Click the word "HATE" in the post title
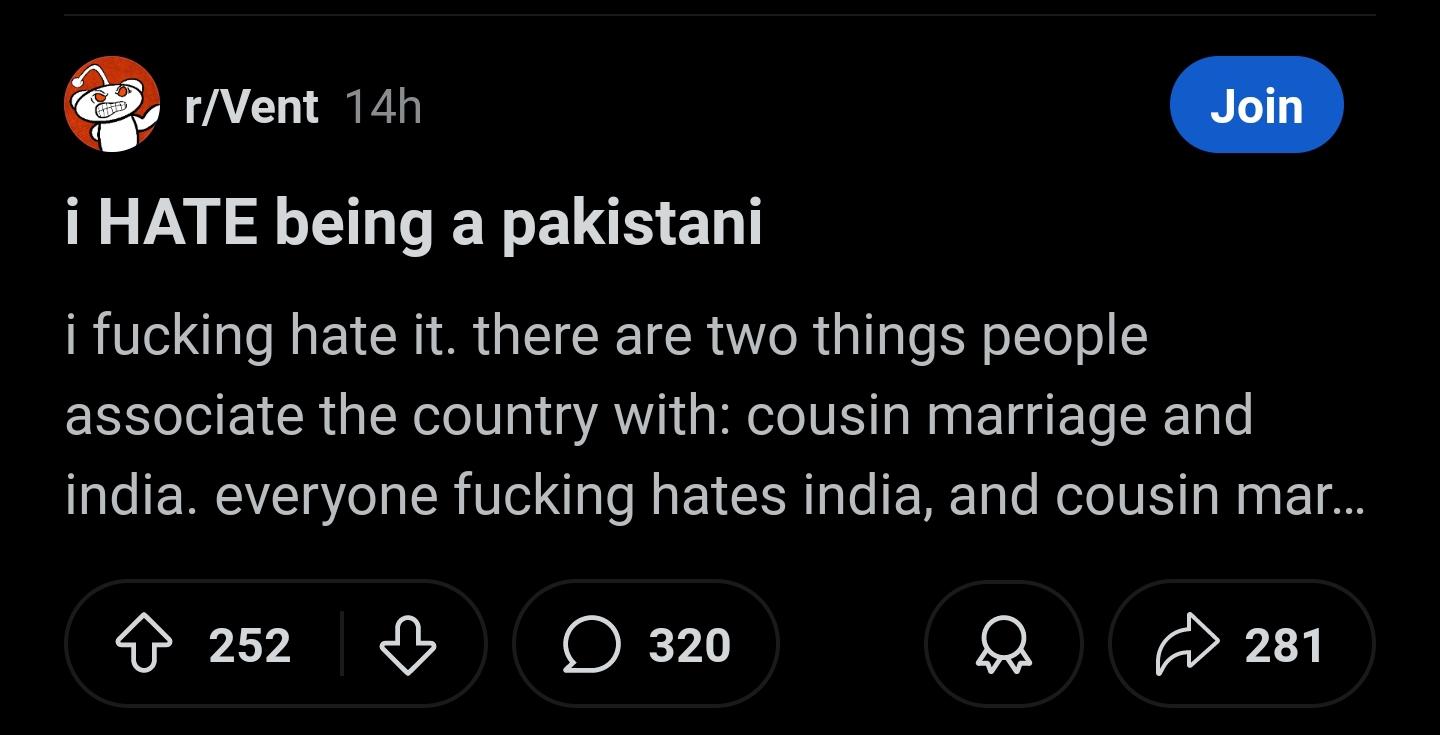This screenshot has width=1440, height=735. [x=178, y=222]
